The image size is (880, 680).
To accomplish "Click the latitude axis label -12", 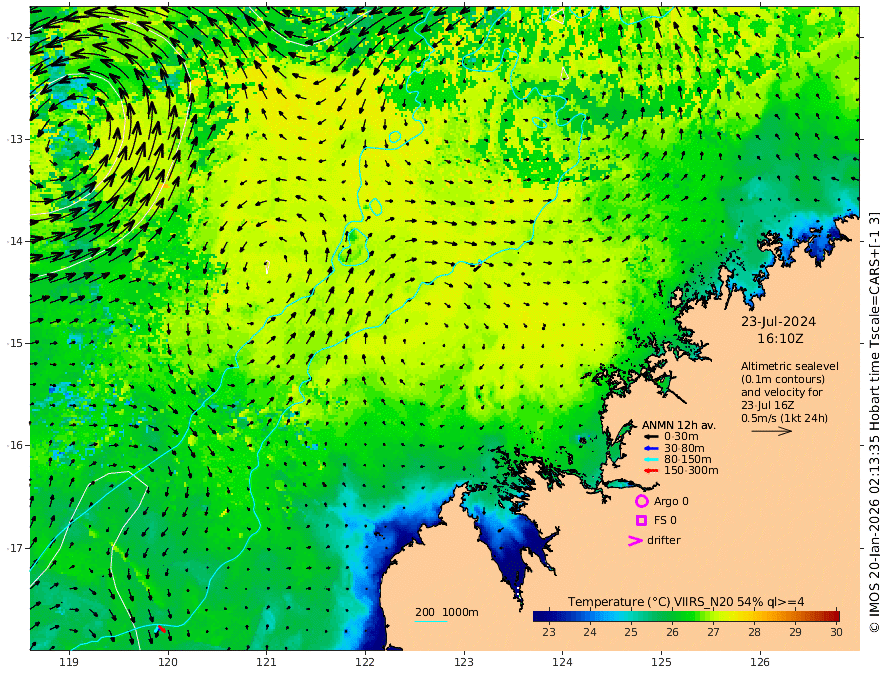I will click(15, 37).
